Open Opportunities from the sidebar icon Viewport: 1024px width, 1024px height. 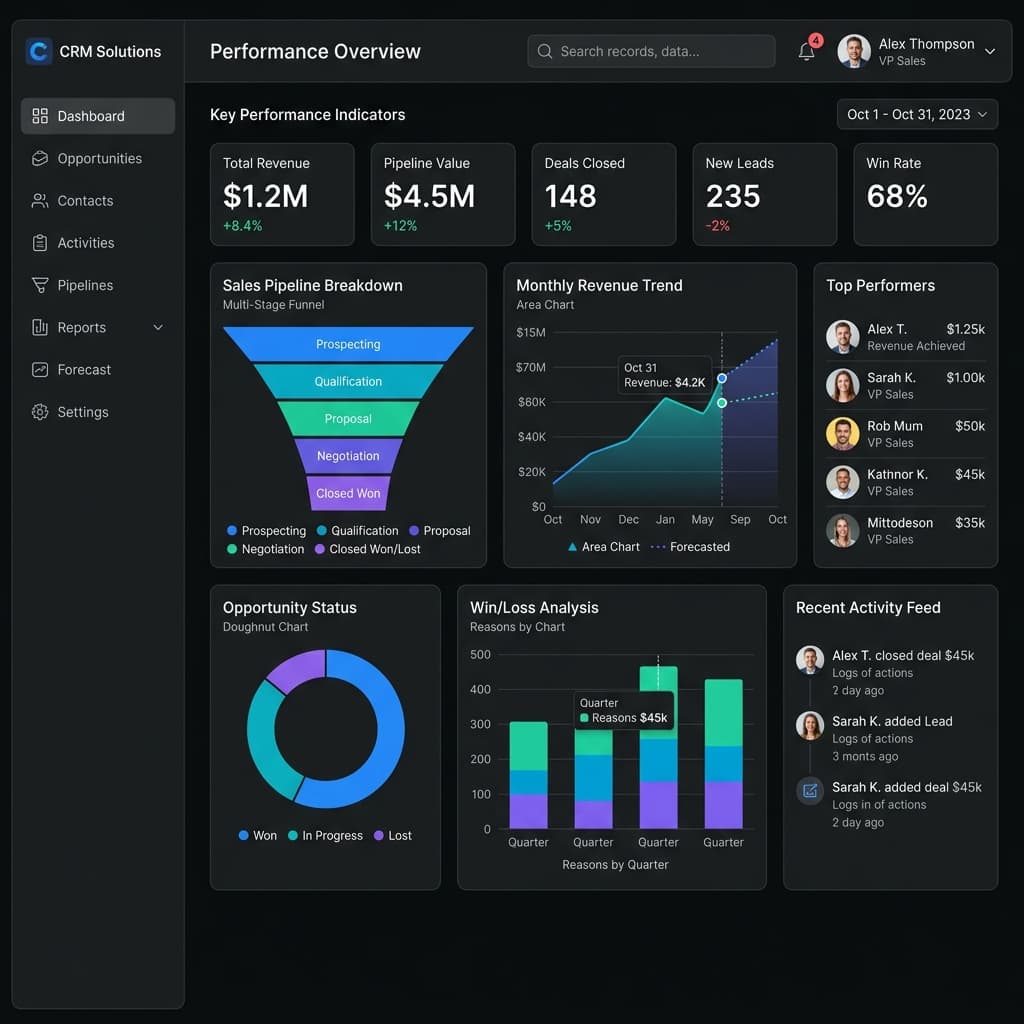[x=38, y=158]
